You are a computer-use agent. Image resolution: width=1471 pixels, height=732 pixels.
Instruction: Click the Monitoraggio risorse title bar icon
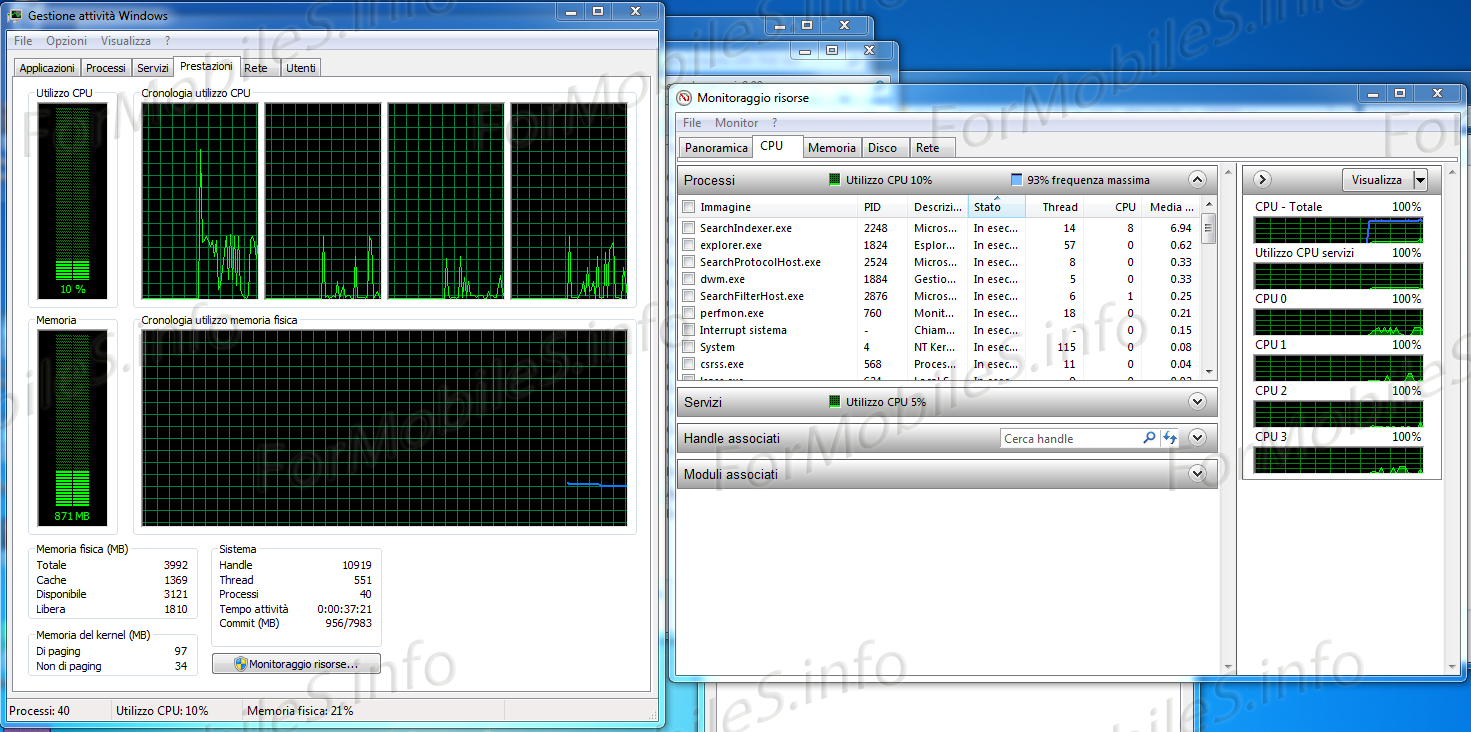[x=684, y=98]
